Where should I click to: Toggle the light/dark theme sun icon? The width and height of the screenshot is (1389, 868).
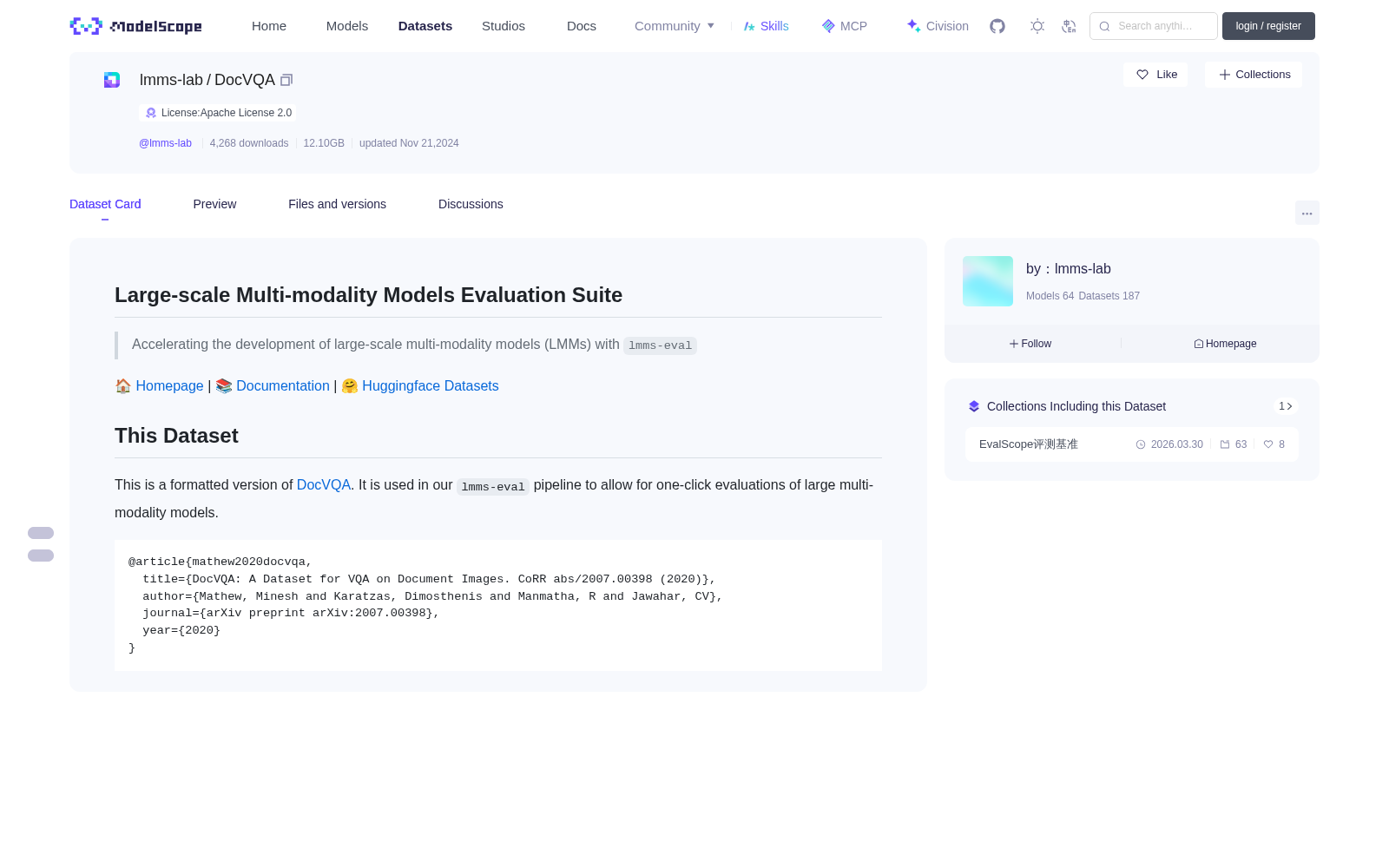[1037, 26]
